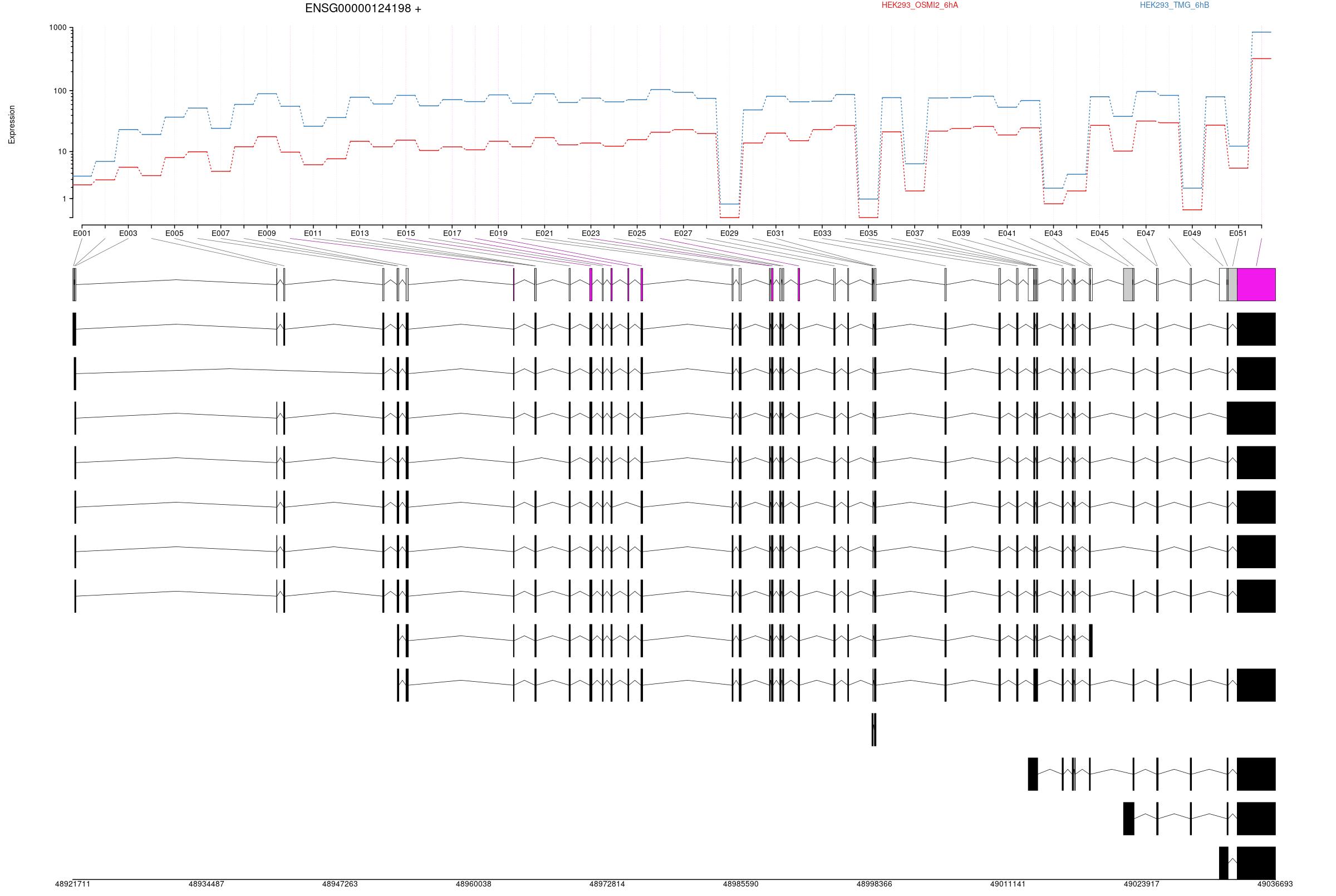Select exon label E049
This screenshot has width=1336, height=896.
coord(1192,233)
